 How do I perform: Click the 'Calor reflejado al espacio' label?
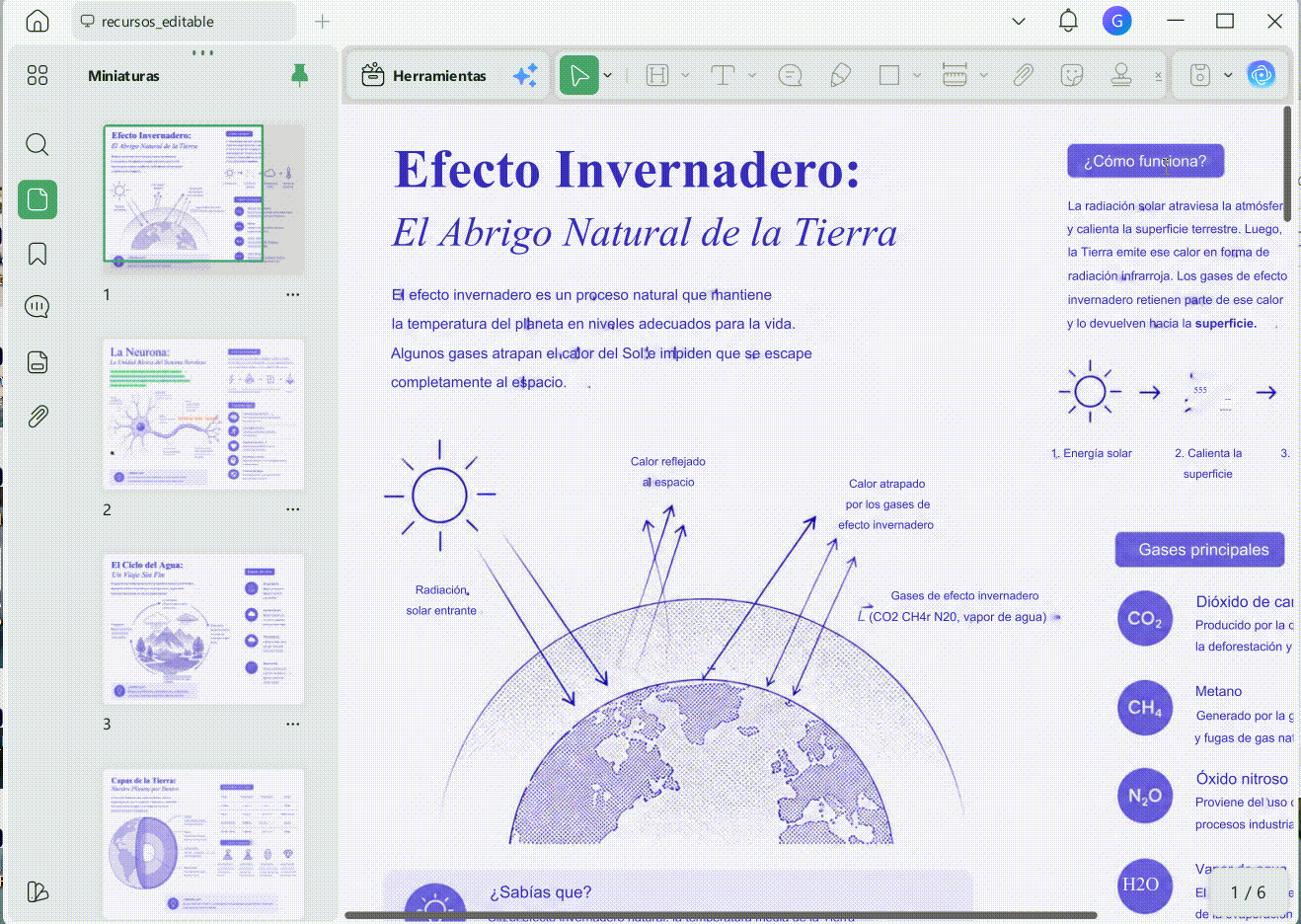(x=668, y=472)
